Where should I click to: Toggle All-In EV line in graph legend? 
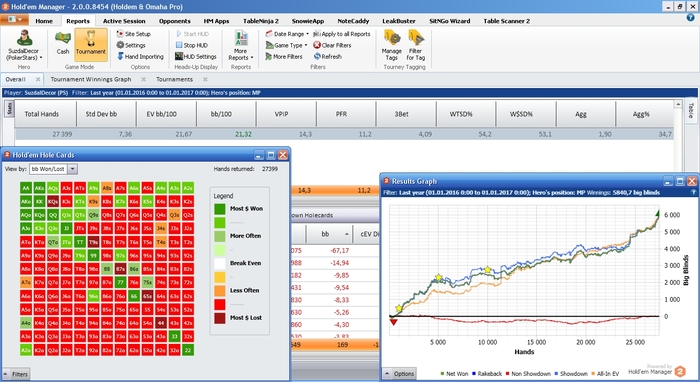(605, 374)
